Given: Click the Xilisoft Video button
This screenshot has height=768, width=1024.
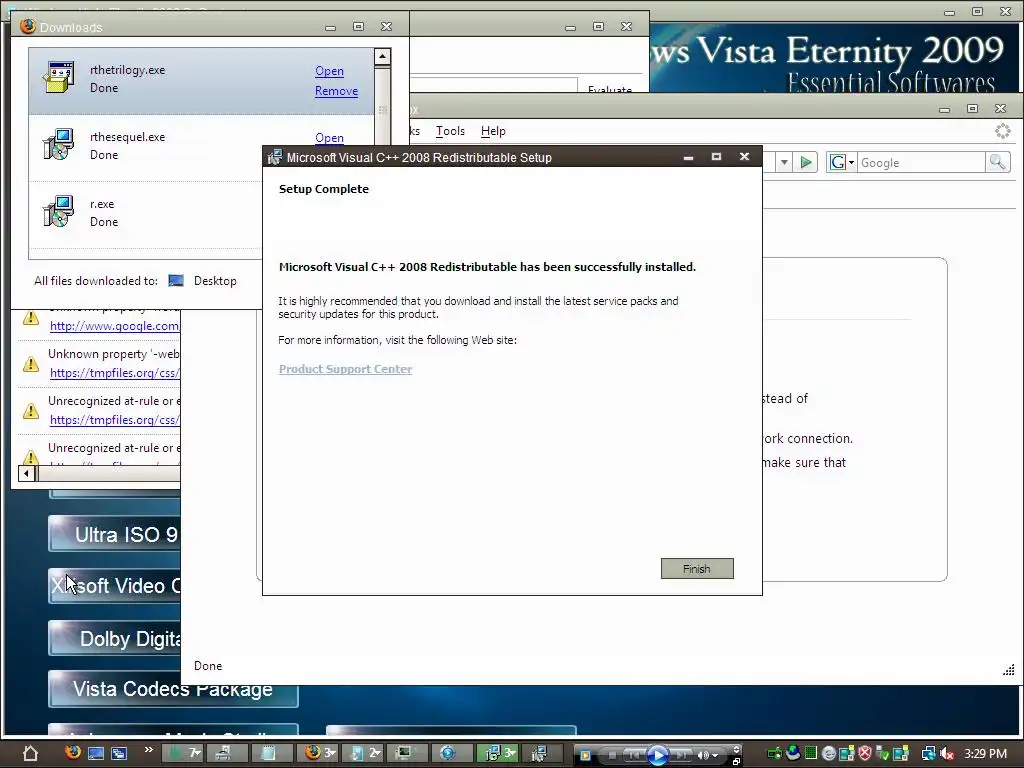Looking at the screenshot, I should click(115, 585).
